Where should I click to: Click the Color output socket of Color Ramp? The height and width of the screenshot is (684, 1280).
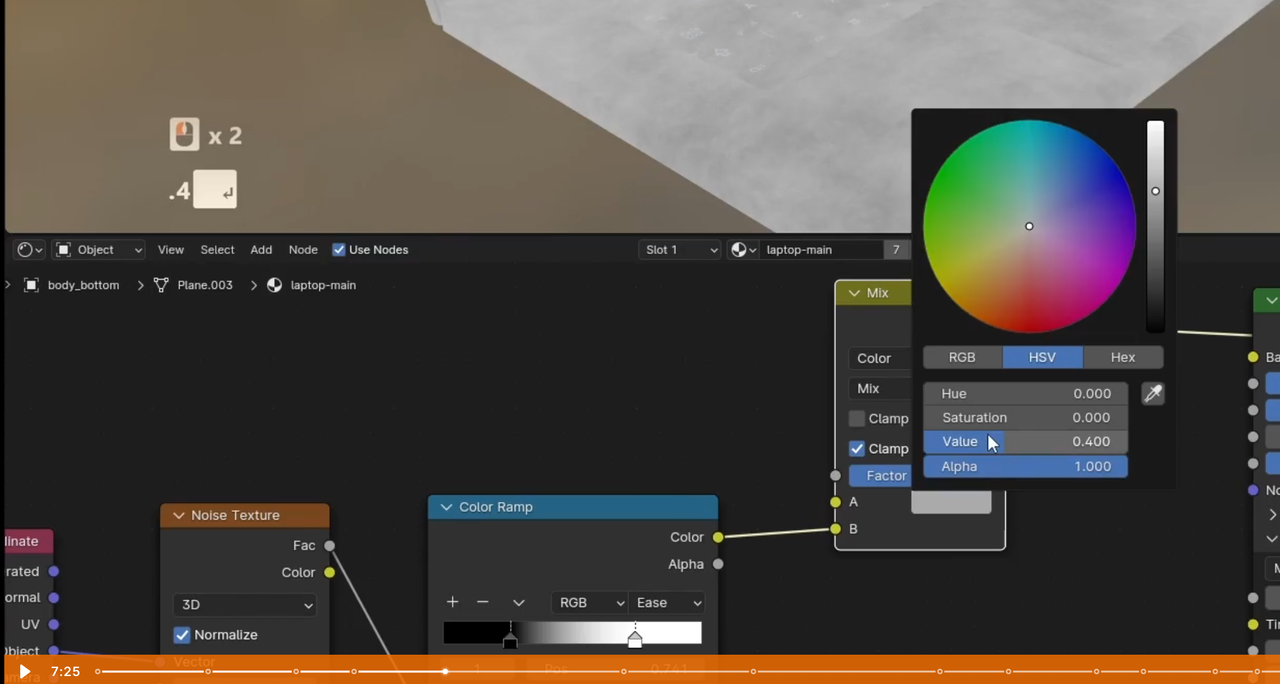[718, 538]
